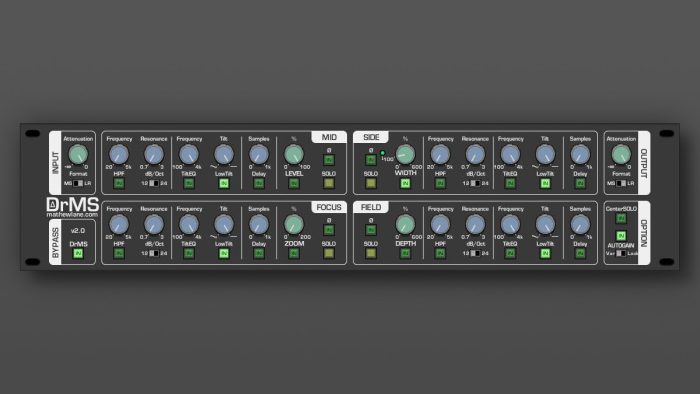Toggle the MID Delay IN button
This screenshot has height=394, width=700.
[258, 183]
